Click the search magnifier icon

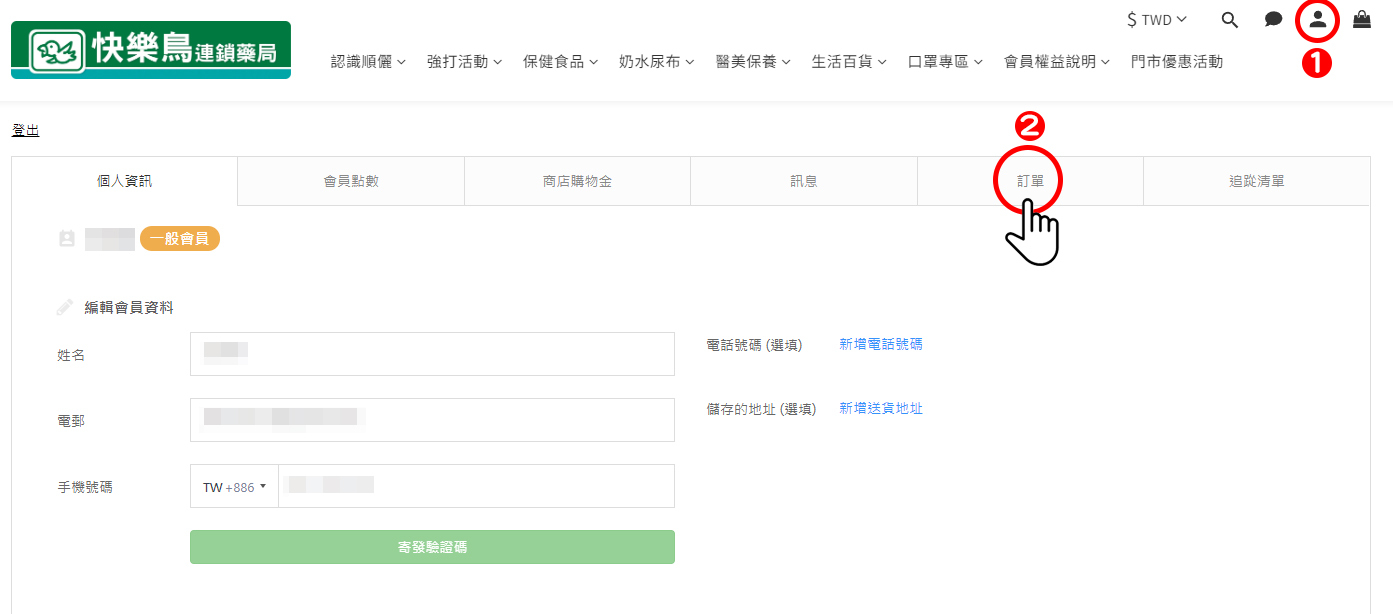(1230, 19)
